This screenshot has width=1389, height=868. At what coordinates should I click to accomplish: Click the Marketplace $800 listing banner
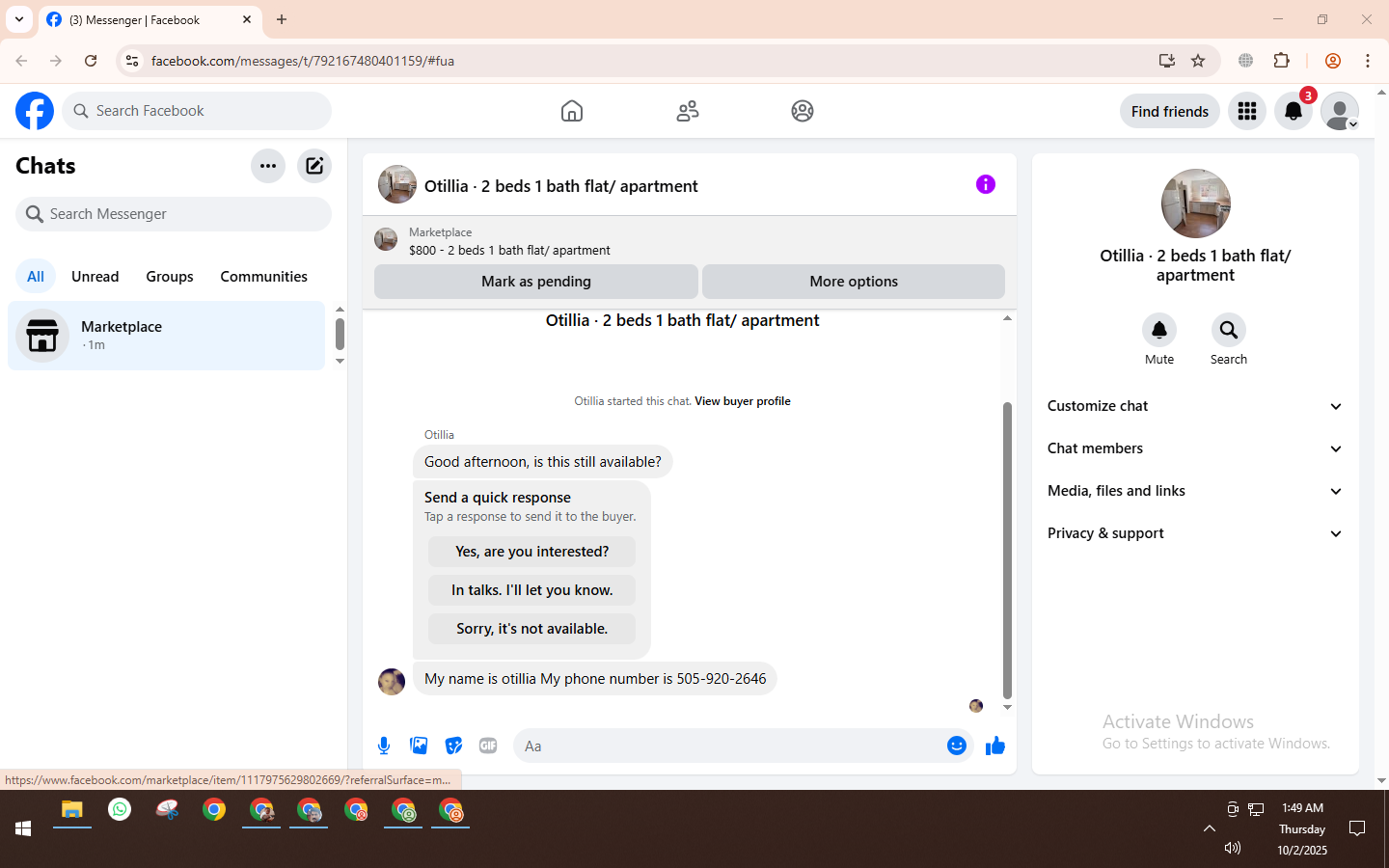[690, 241]
